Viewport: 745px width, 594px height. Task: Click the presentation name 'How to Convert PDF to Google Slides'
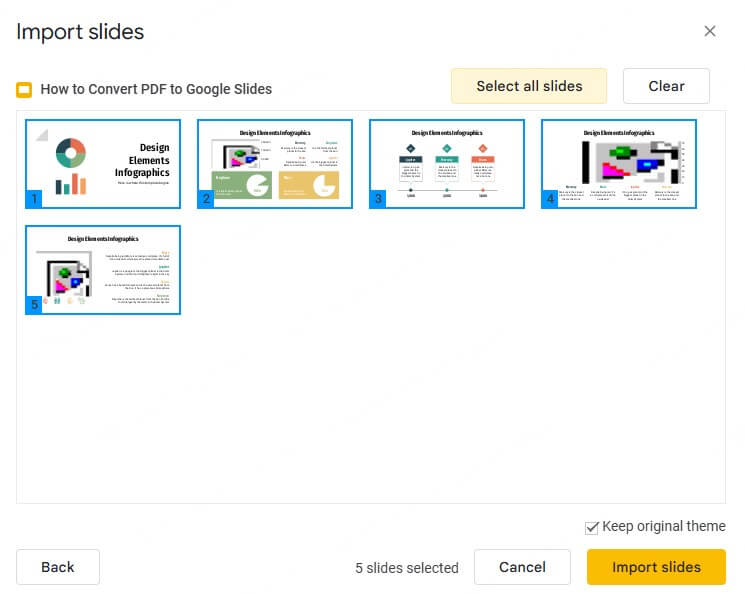156,89
